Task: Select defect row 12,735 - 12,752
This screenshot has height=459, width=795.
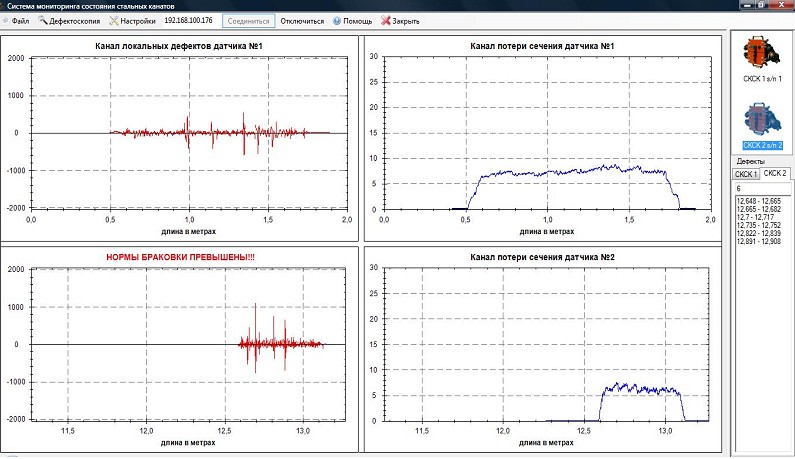Action: [x=758, y=225]
